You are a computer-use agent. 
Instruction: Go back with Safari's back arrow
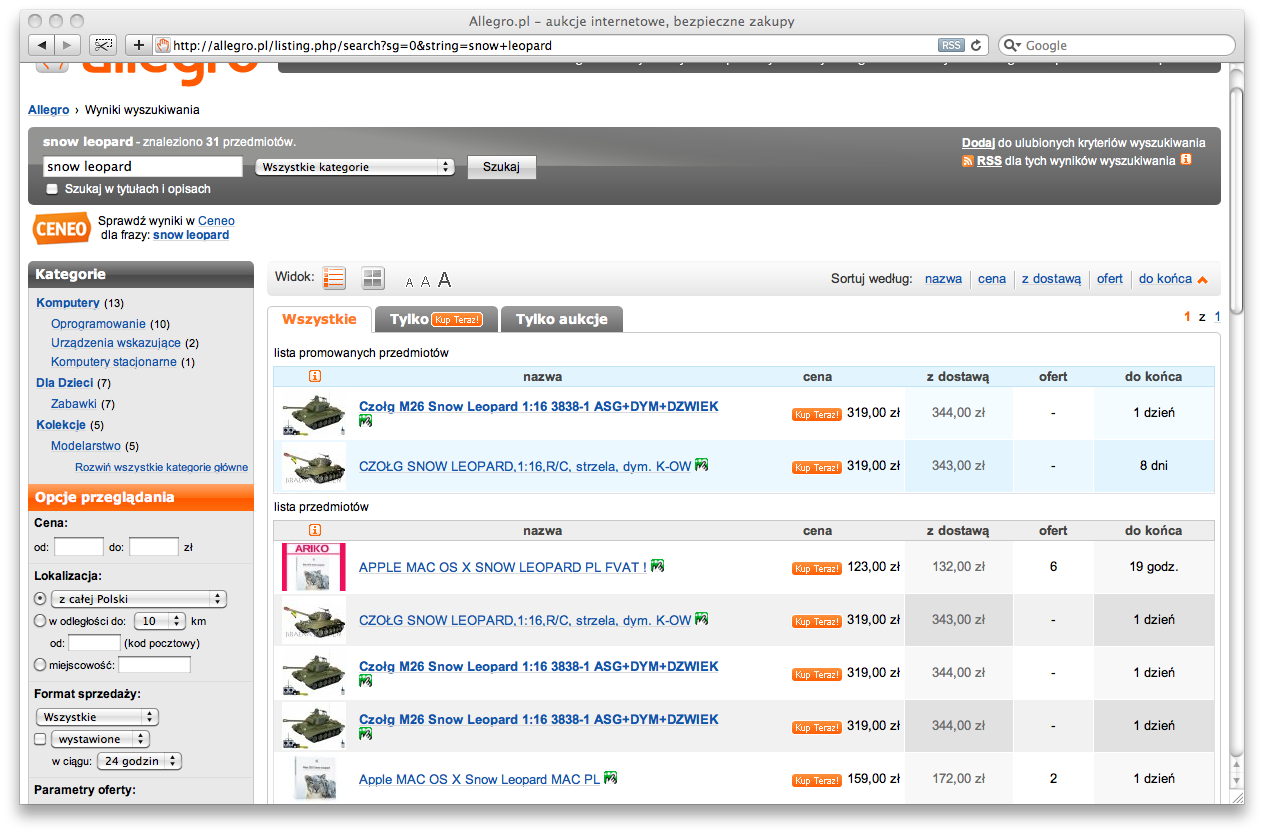(x=42, y=45)
